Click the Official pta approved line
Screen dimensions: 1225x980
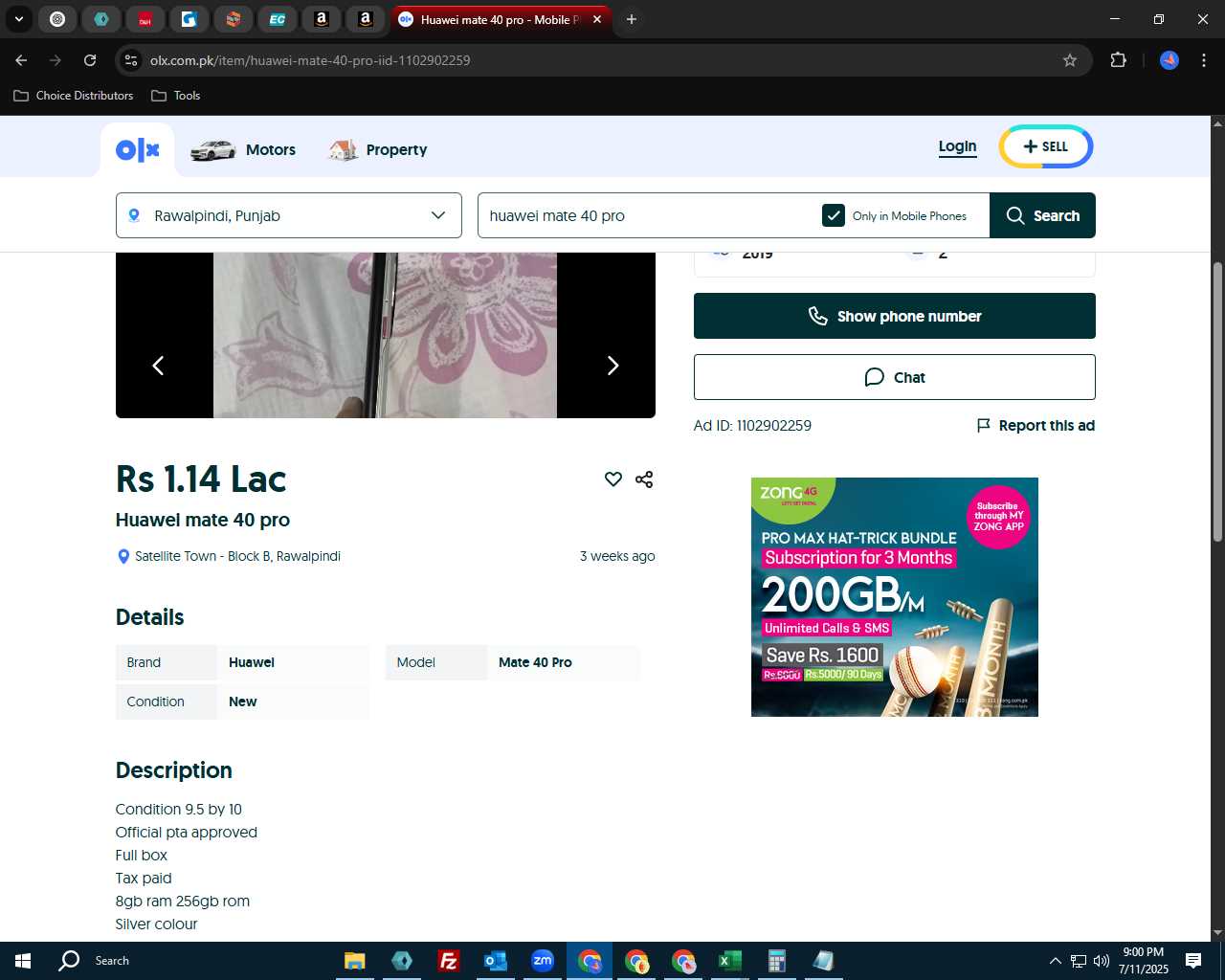click(187, 833)
